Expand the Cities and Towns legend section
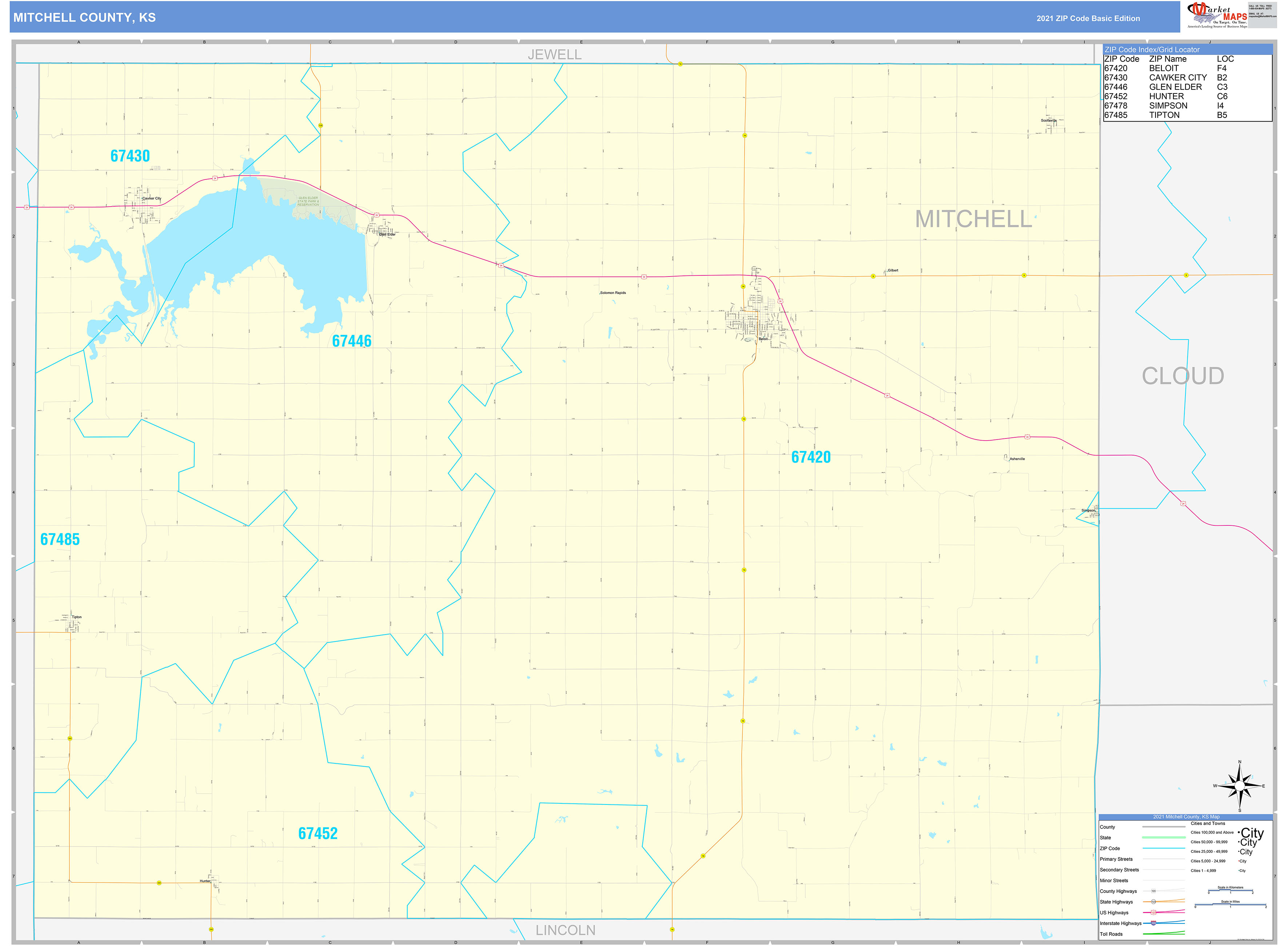The height and width of the screenshot is (946, 1288). [1208, 823]
